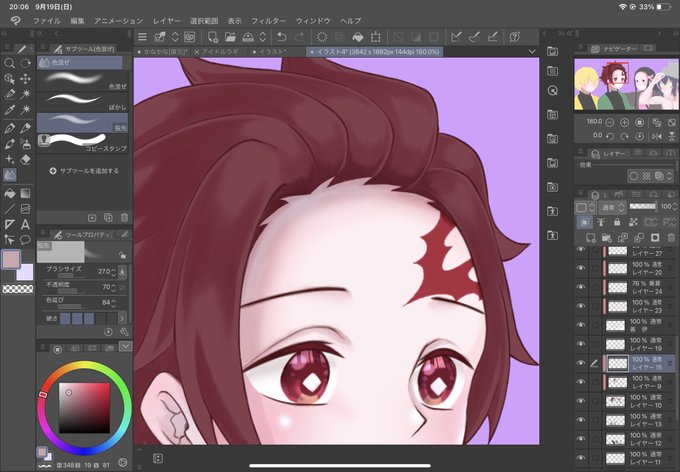Hide layer レイヤー 9 with eye icon
Image resolution: width=680 pixels, height=472 pixels.
(x=581, y=382)
